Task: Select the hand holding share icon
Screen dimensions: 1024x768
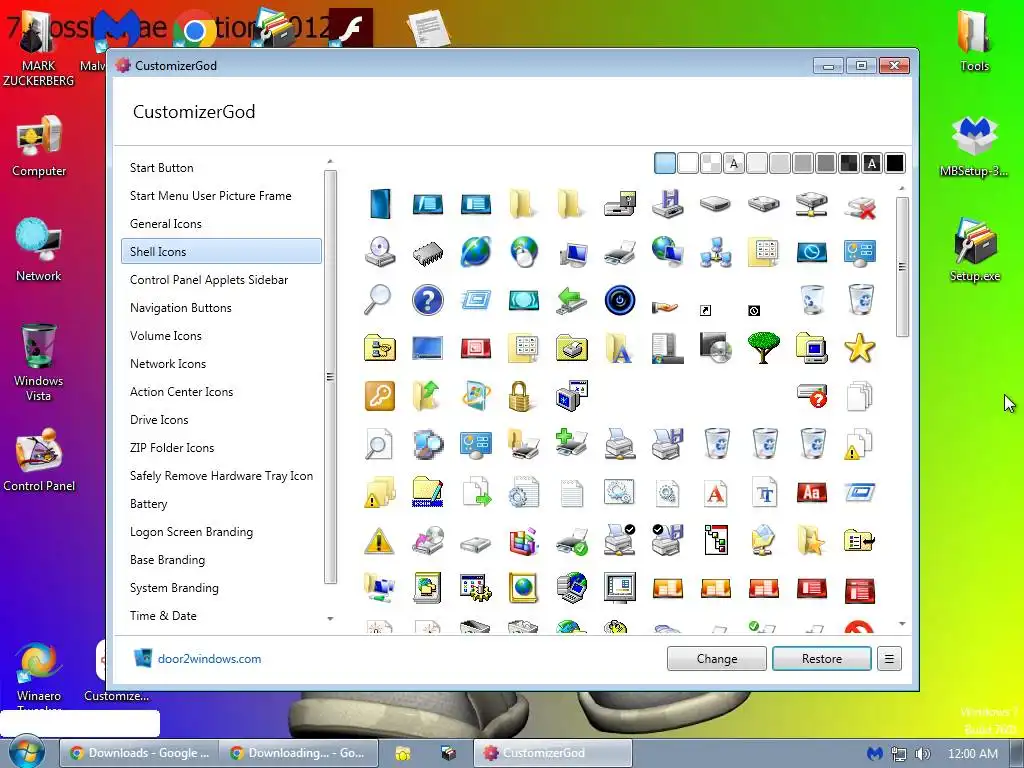Action: [665, 306]
